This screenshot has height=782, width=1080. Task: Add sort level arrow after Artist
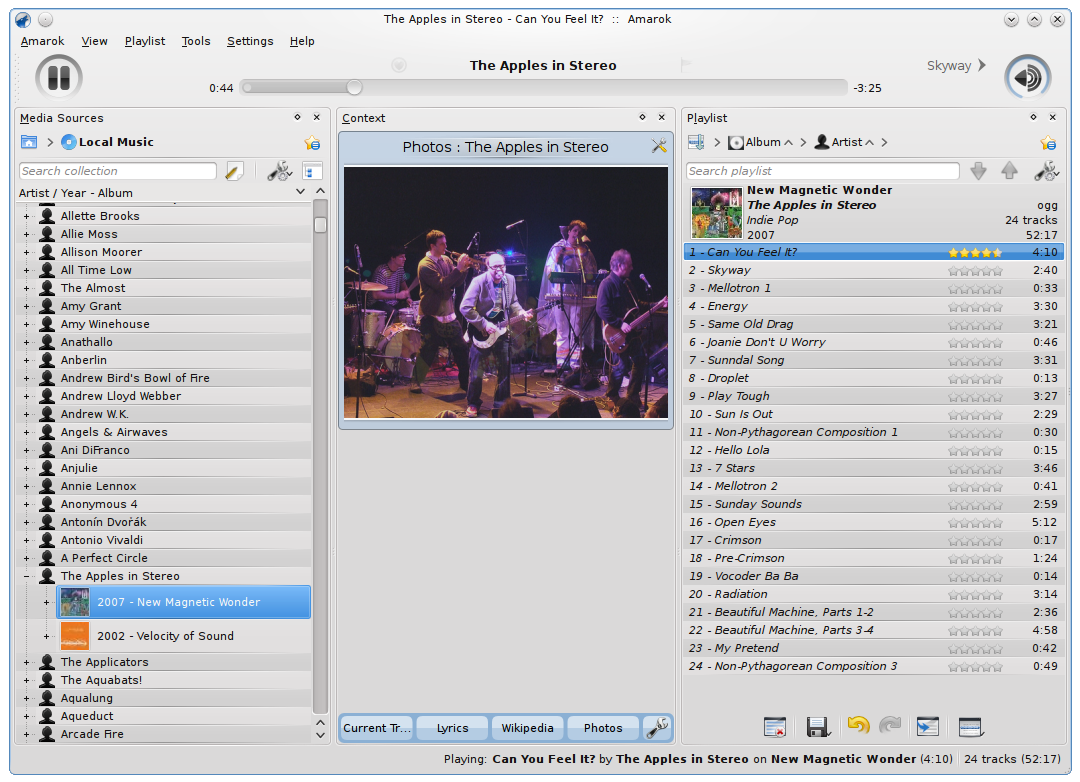[x=884, y=143]
